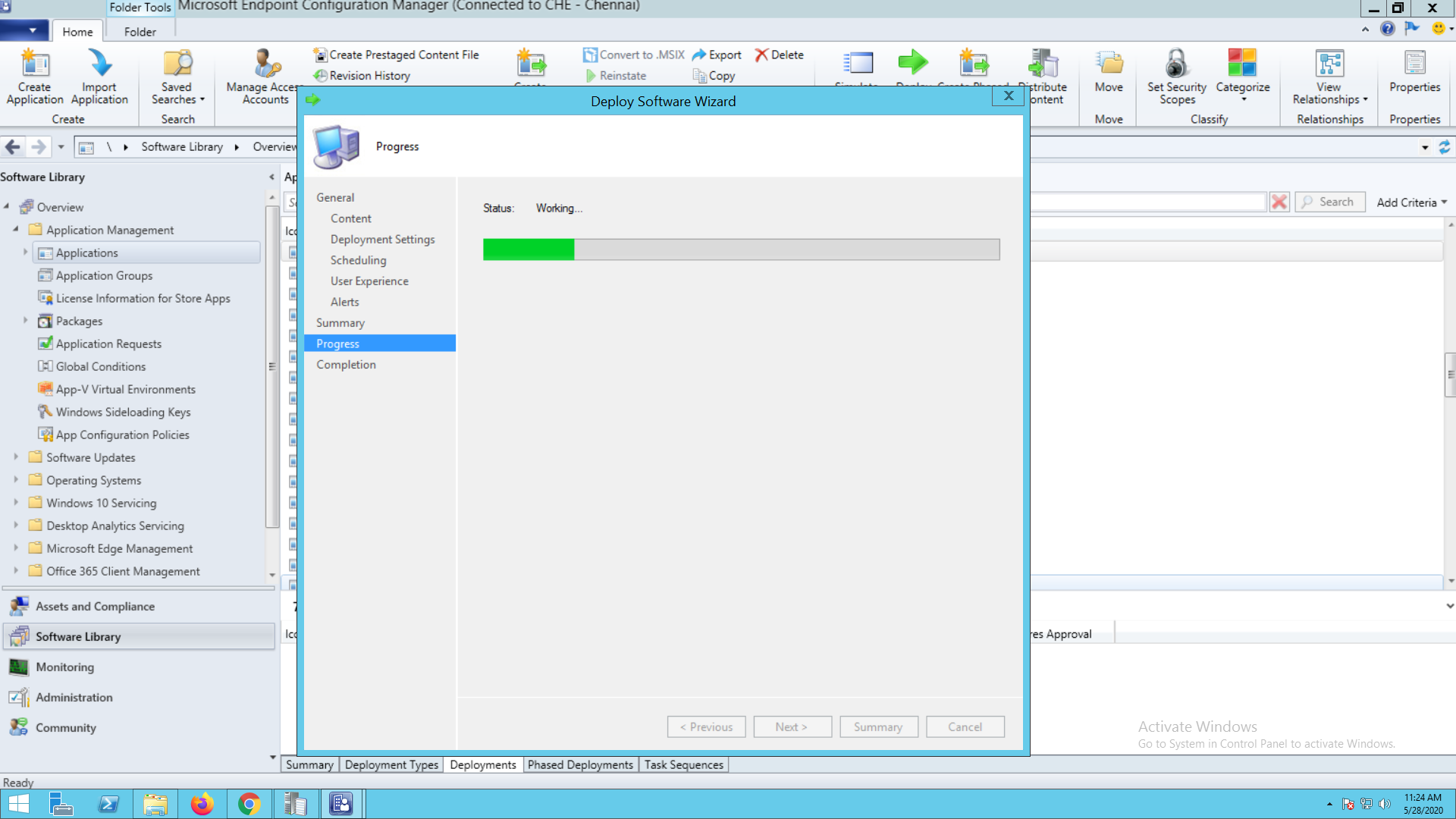This screenshot has height=819, width=1456.
Task: Click the Export toolbar item
Action: 717,55
